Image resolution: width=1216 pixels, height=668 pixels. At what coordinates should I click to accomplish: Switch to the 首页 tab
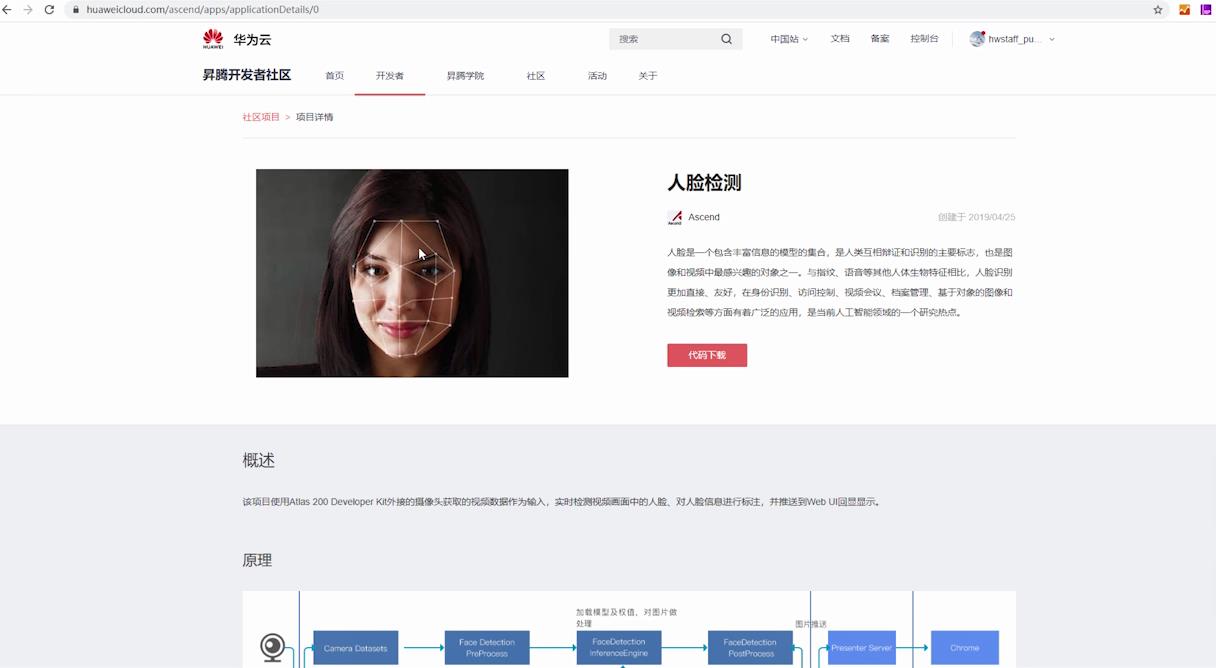pos(334,75)
